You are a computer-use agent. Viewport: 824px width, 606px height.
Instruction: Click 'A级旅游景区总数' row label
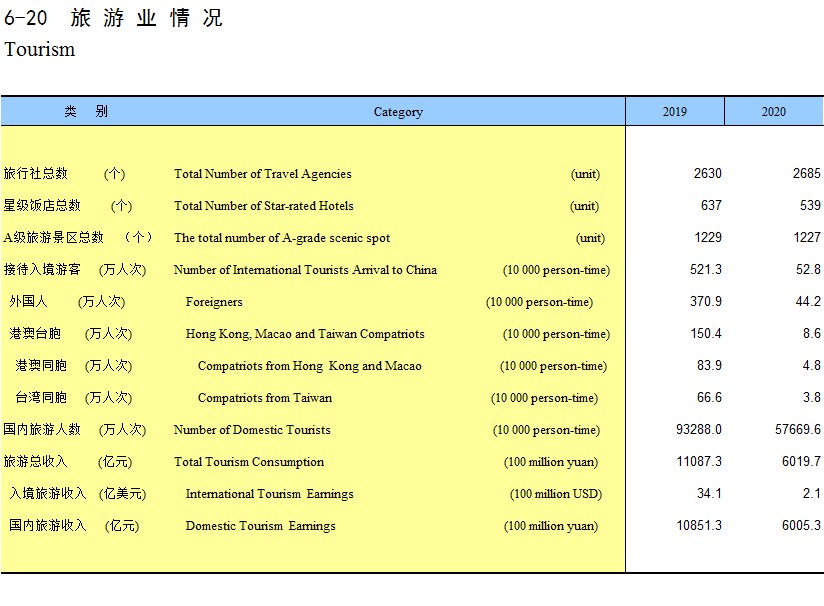(54, 238)
